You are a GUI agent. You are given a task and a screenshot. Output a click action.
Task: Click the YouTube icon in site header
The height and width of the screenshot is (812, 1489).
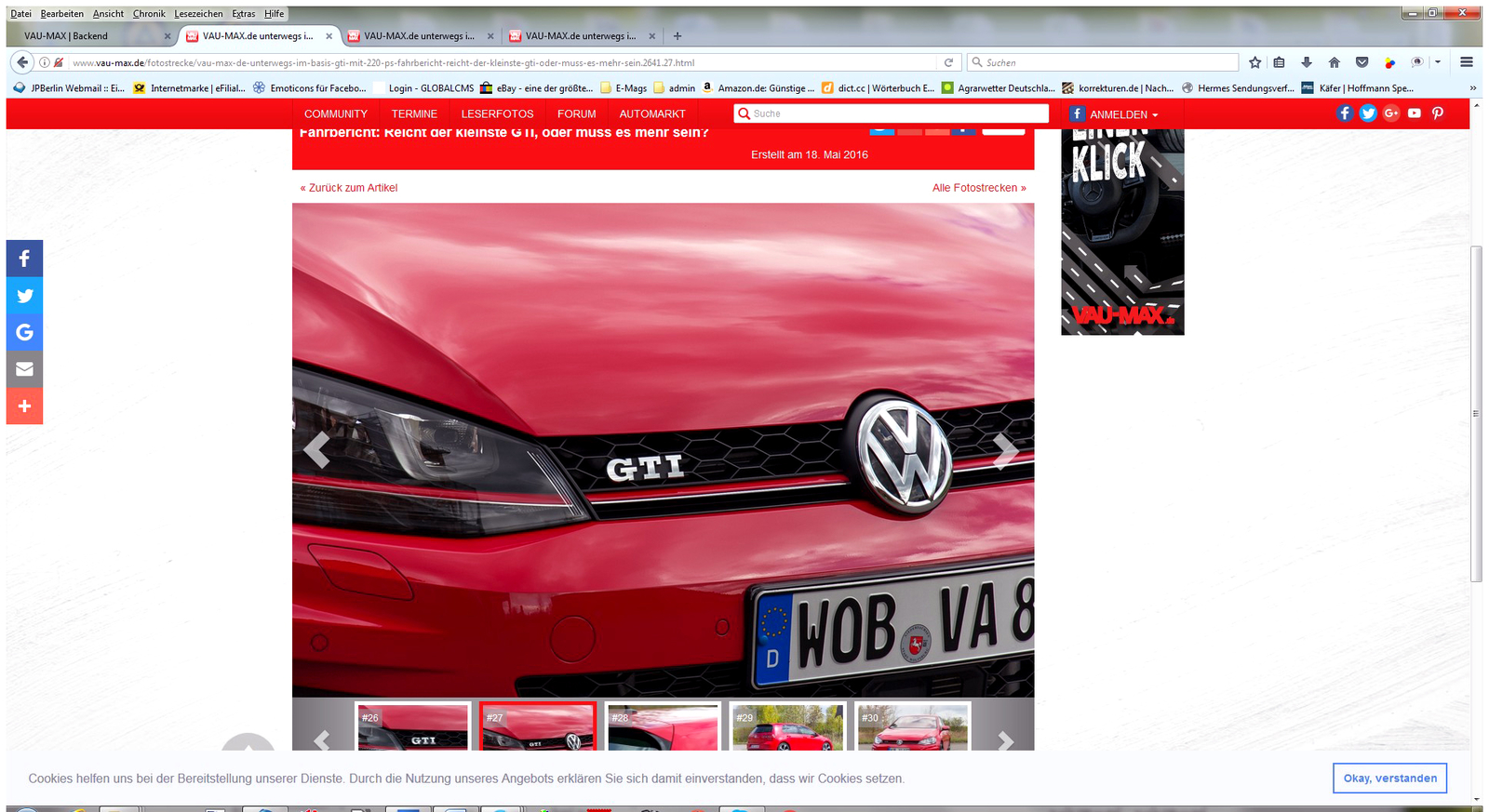pos(1414,113)
